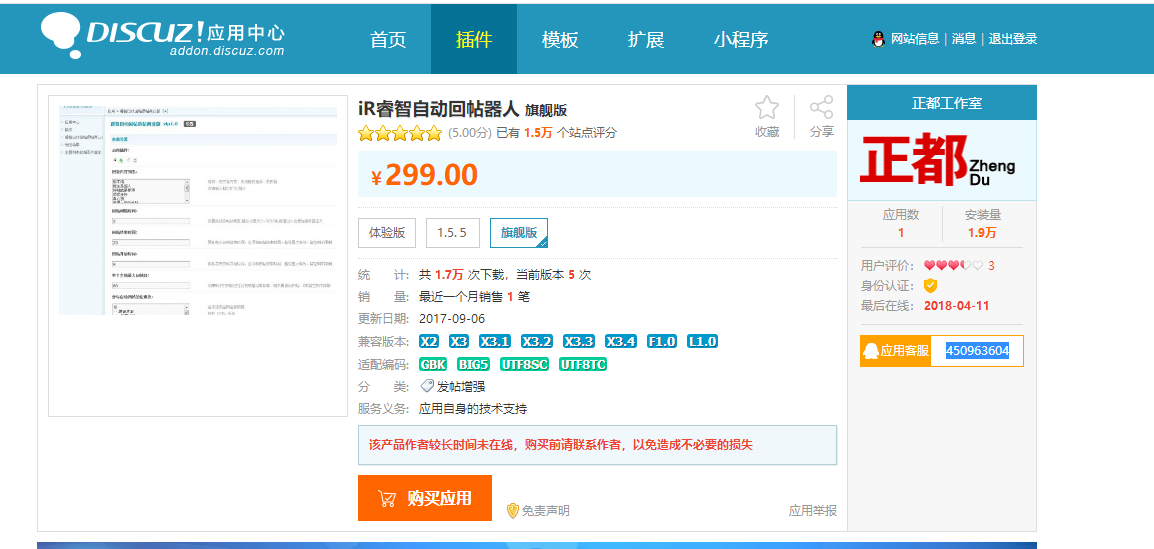1154x549 pixels.
Task: Click the 购买应用 purchase button
Action: [425, 498]
